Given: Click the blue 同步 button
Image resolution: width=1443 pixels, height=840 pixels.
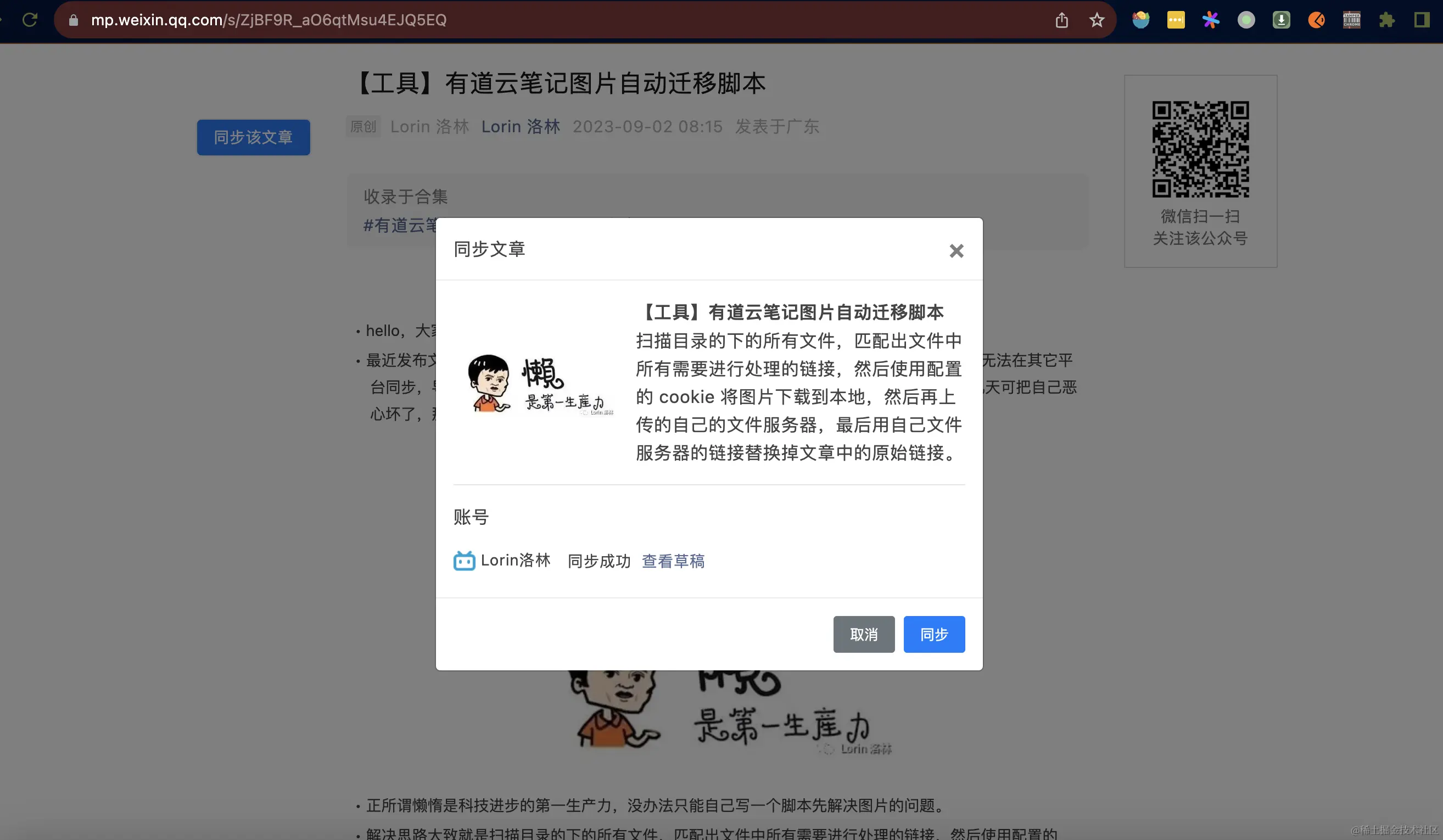Looking at the screenshot, I should 934,634.
